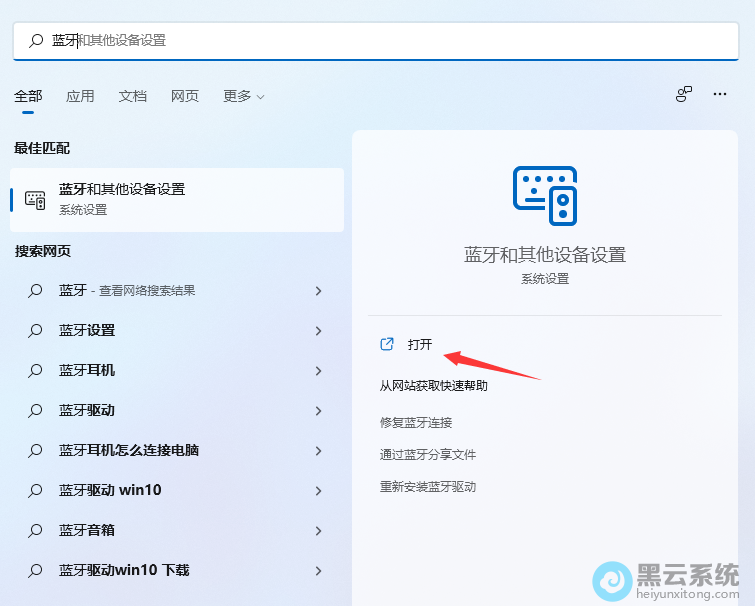Screen dimensions: 755x606
Task: Expand chevron for 蓝牙设置 suggestion
Action: (x=319, y=331)
